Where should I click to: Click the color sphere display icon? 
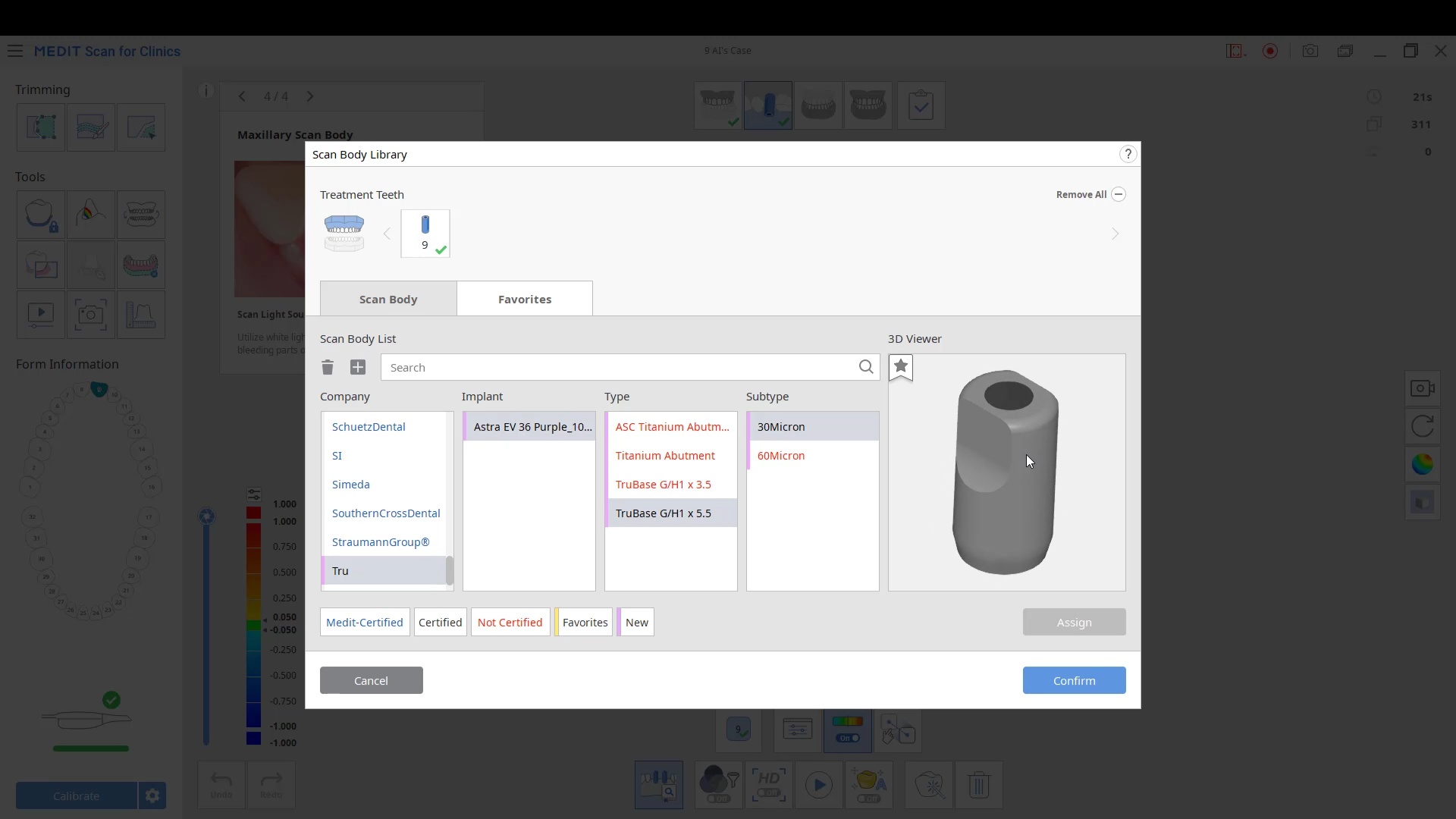(1423, 464)
